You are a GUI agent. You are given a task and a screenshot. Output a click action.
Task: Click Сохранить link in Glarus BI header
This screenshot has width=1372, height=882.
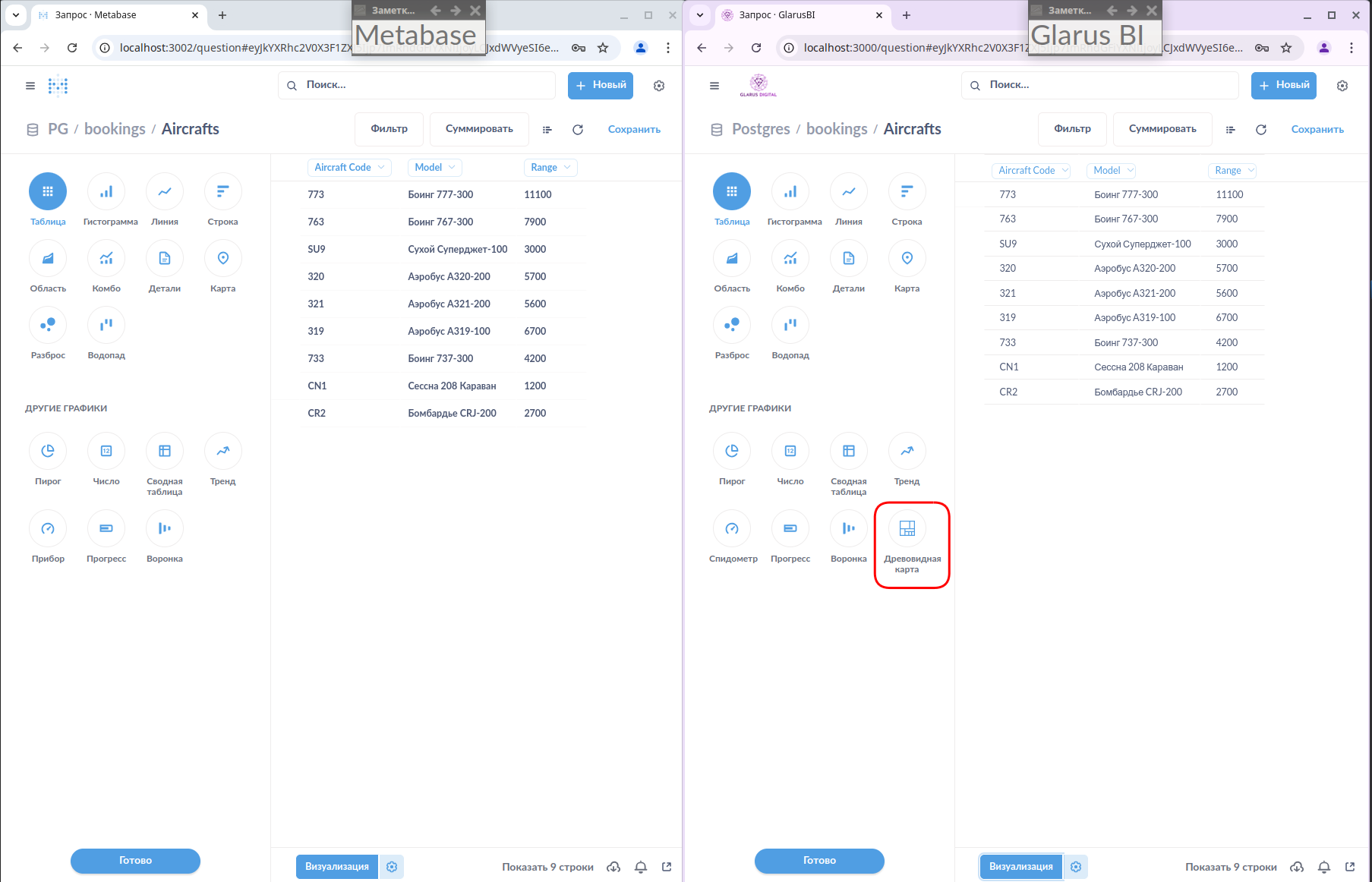pos(1317,130)
